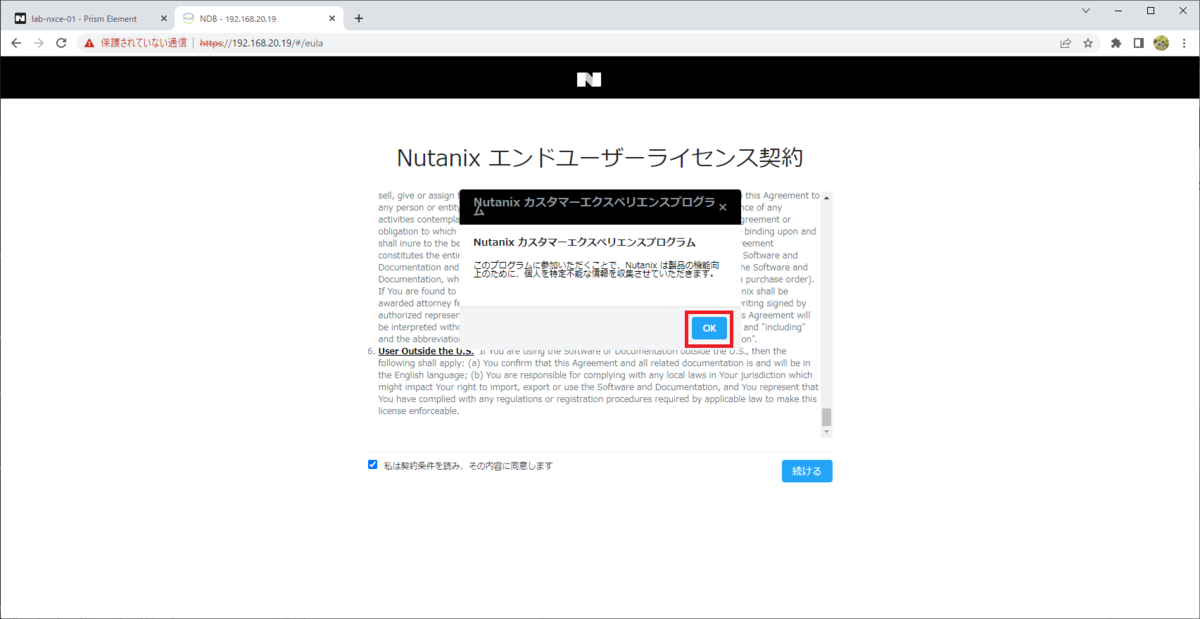This screenshot has height=619, width=1200.
Task: Close the lab-nxce-01 Prism Element tab
Action: point(163,18)
